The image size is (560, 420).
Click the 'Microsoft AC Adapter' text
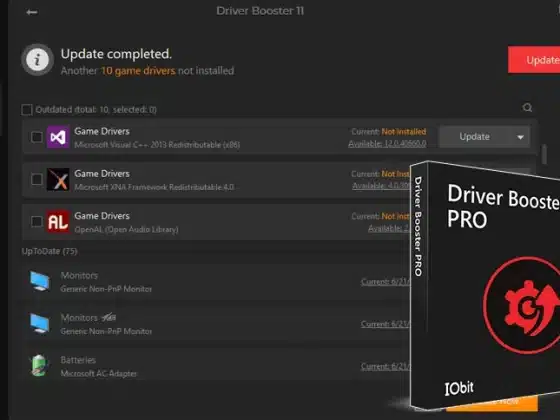[x=99, y=374]
